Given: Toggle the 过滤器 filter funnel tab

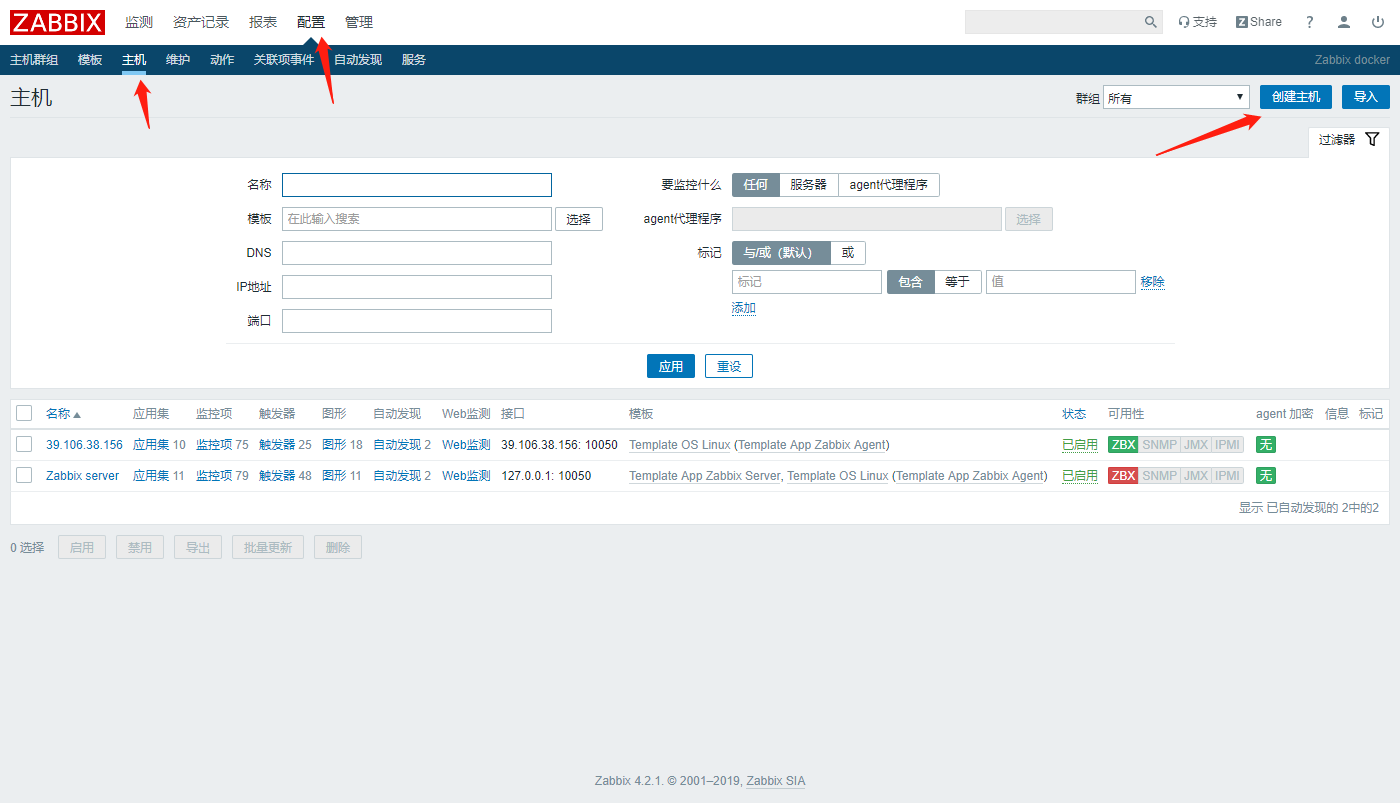Looking at the screenshot, I should [x=1348, y=140].
